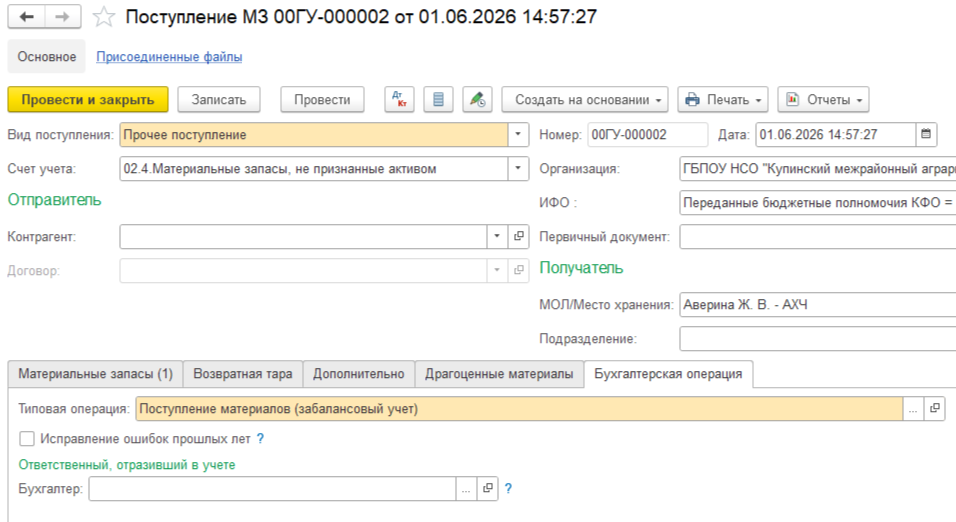Viewport: 956px width, 522px height.
Task: Expand the Вид поступления dropdown
Action: coord(518,134)
